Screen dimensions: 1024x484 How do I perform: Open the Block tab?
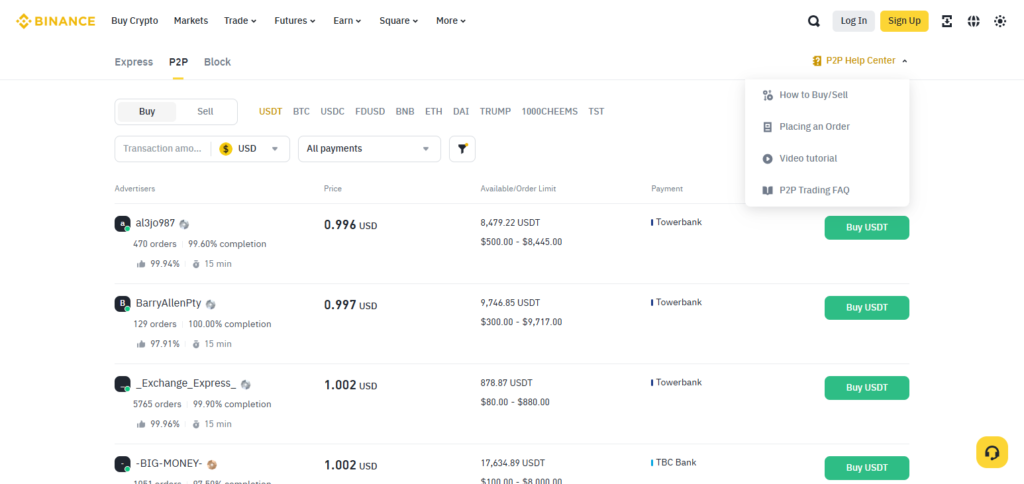217,62
